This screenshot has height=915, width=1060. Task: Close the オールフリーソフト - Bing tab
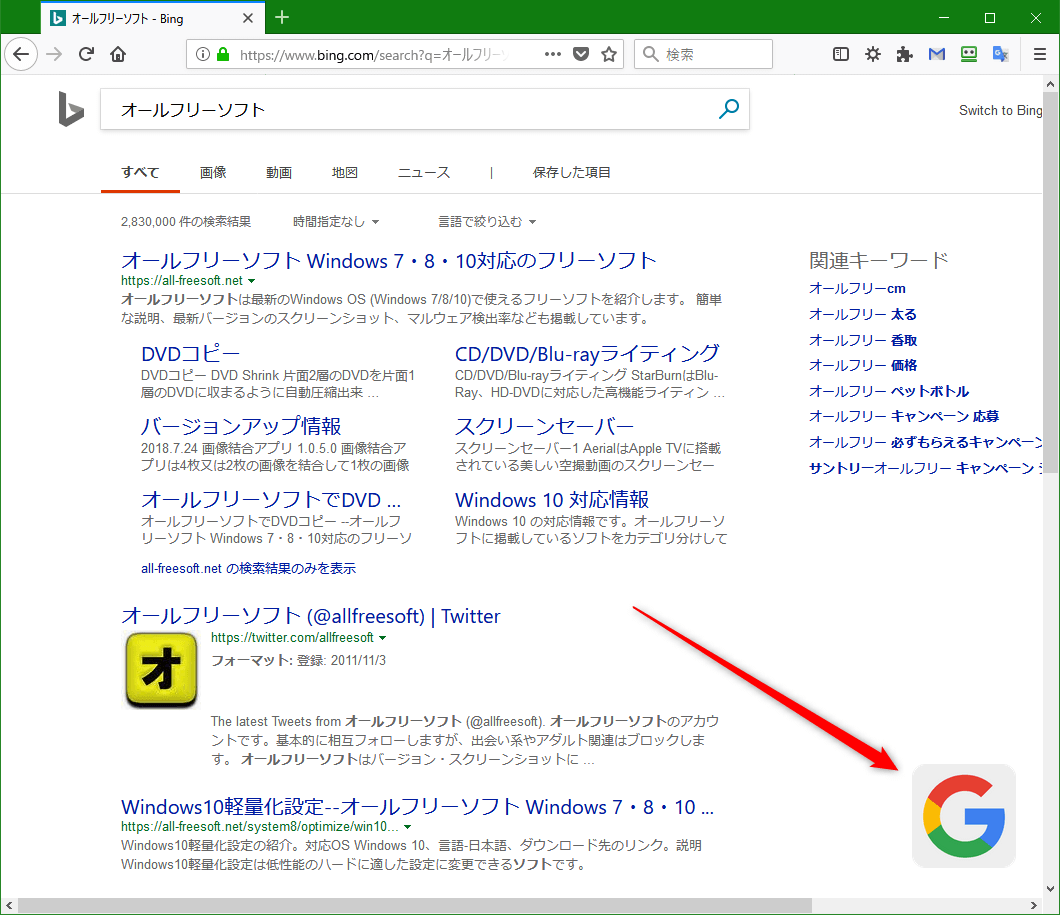(x=247, y=18)
